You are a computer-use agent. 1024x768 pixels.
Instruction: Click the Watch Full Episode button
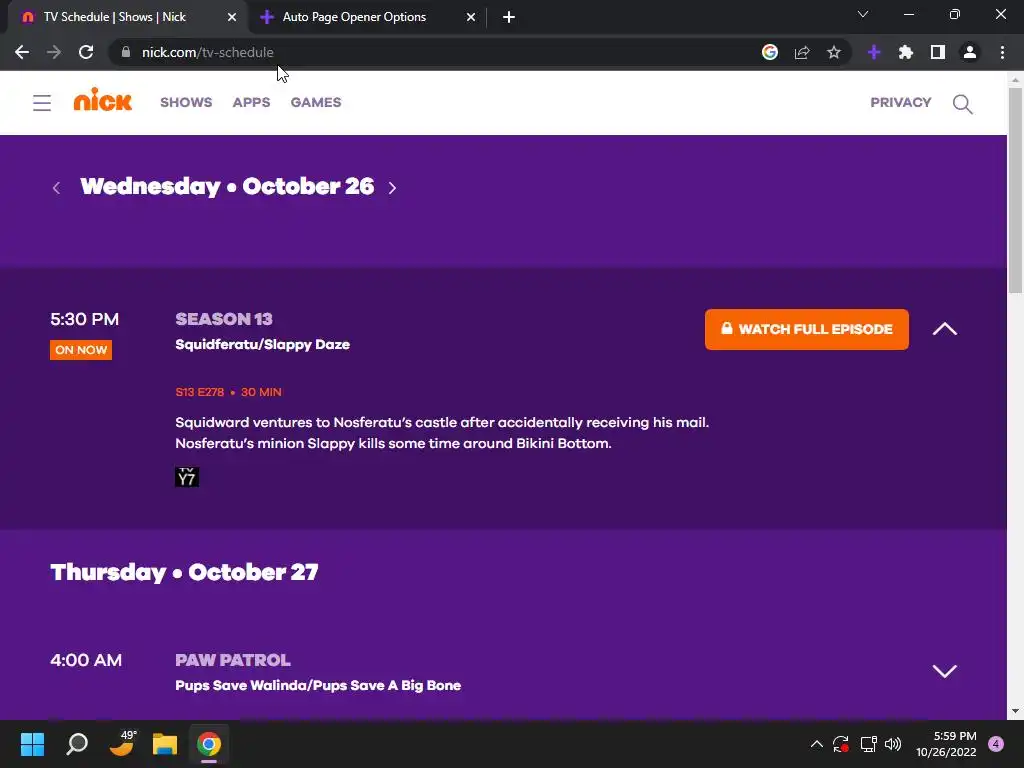pyautogui.click(x=807, y=329)
